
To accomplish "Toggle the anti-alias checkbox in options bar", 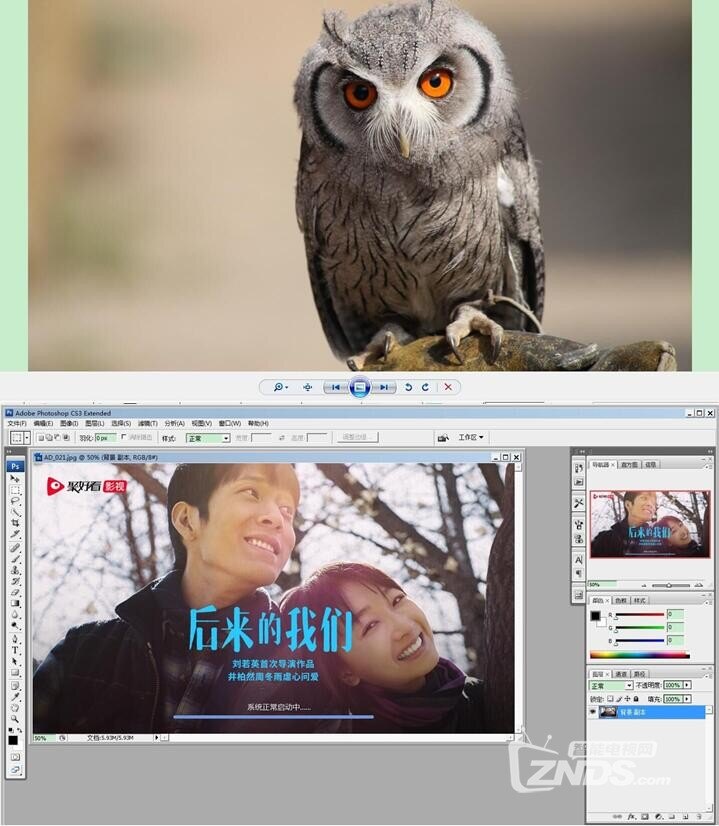I will pyautogui.click(x=124, y=437).
